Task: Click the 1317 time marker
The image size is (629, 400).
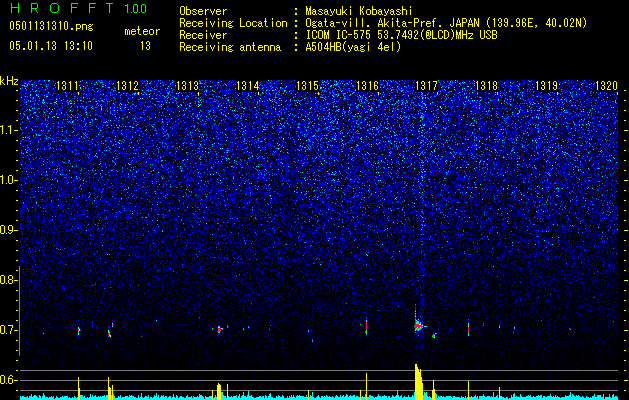Action: [x=427, y=85]
